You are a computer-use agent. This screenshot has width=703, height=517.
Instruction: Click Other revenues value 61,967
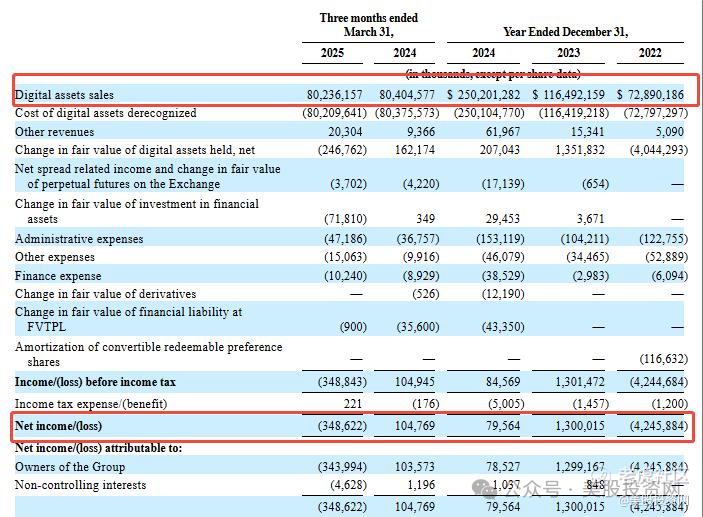click(x=503, y=132)
